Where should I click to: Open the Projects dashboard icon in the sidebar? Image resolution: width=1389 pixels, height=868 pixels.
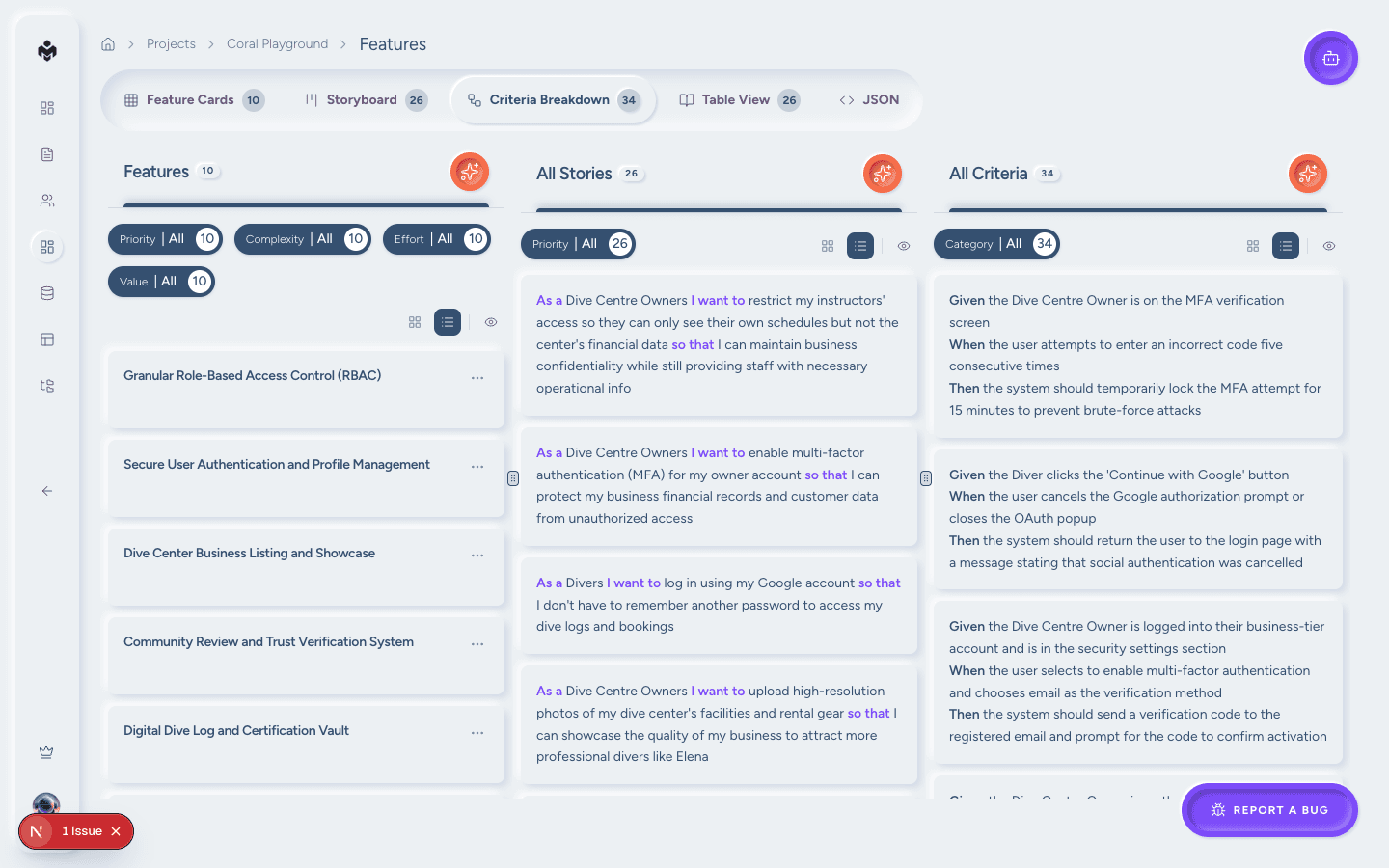click(x=46, y=108)
